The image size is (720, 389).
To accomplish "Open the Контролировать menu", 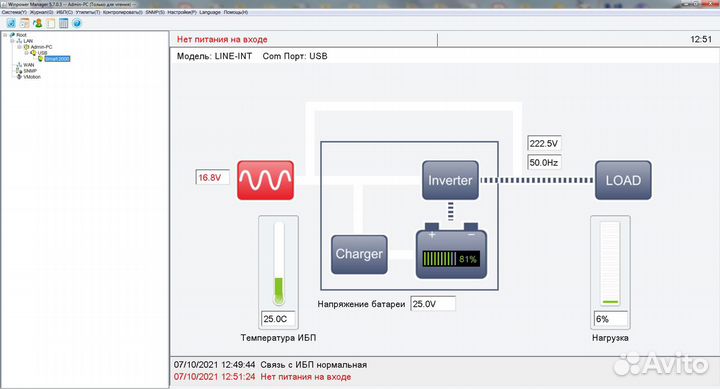I will click(x=123, y=12).
